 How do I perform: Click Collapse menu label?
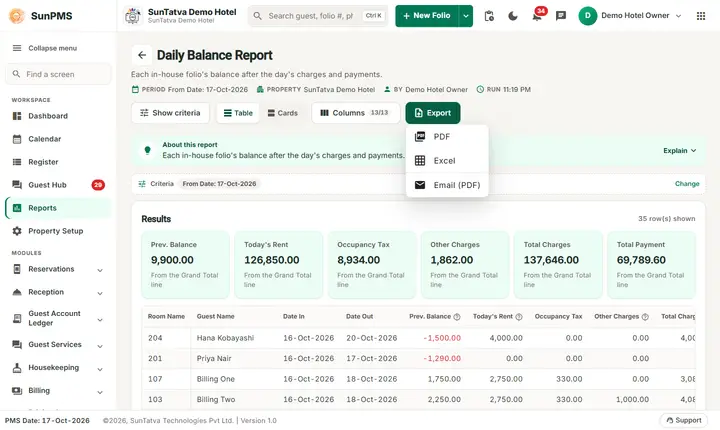[x=53, y=48]
